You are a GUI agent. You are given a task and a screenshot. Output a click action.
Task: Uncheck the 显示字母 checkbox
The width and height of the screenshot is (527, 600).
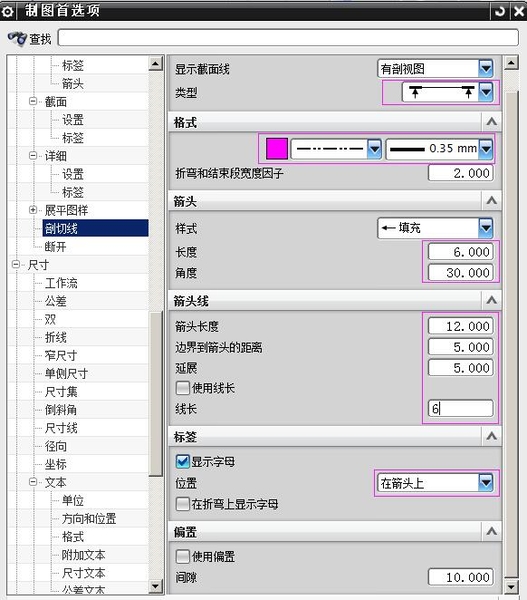coord(183,462)
